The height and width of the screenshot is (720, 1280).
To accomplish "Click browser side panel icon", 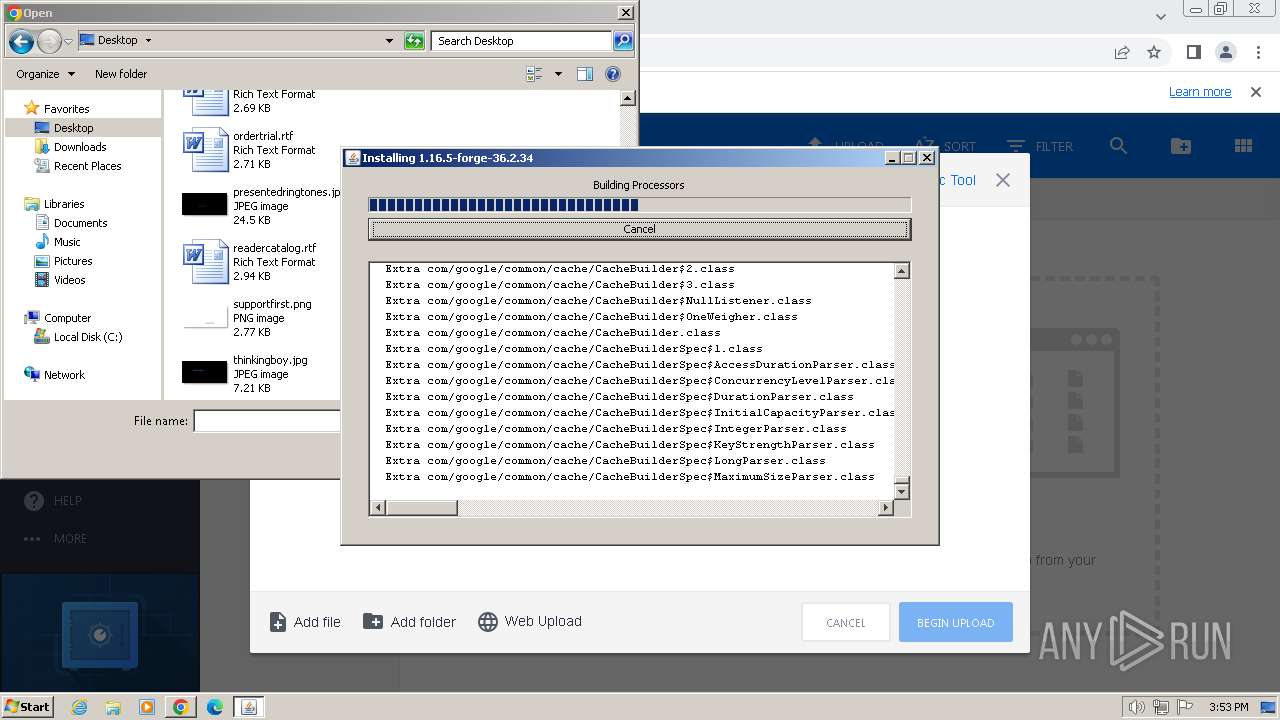I will pyautogui.click(x=1193, y=52).
